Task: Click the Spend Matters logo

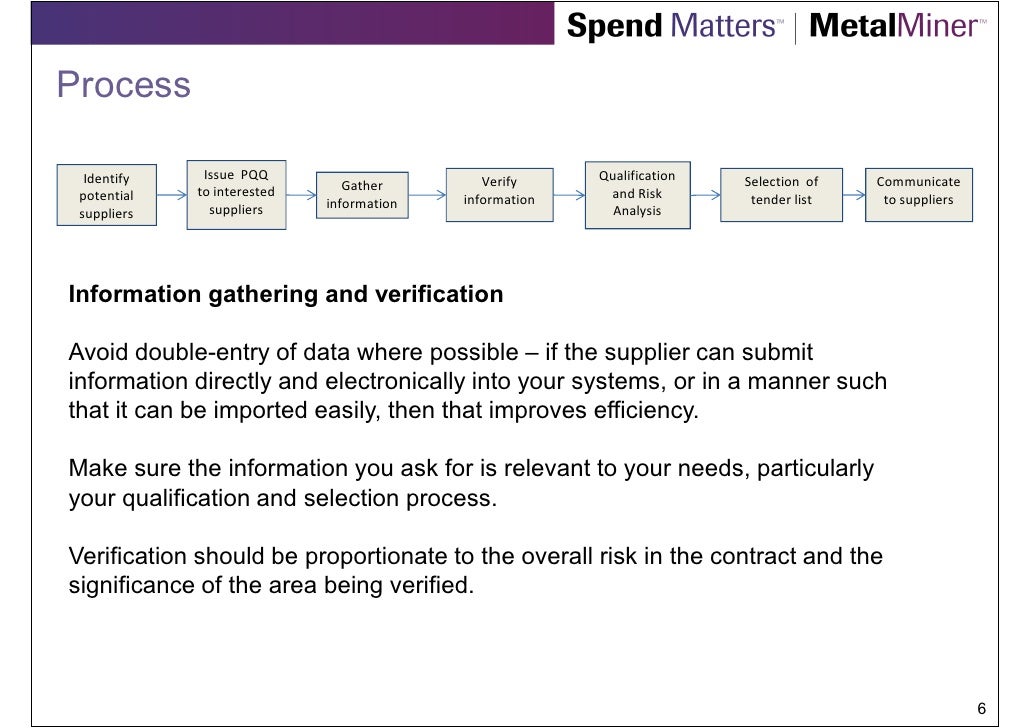Action: tap(675, 26)
